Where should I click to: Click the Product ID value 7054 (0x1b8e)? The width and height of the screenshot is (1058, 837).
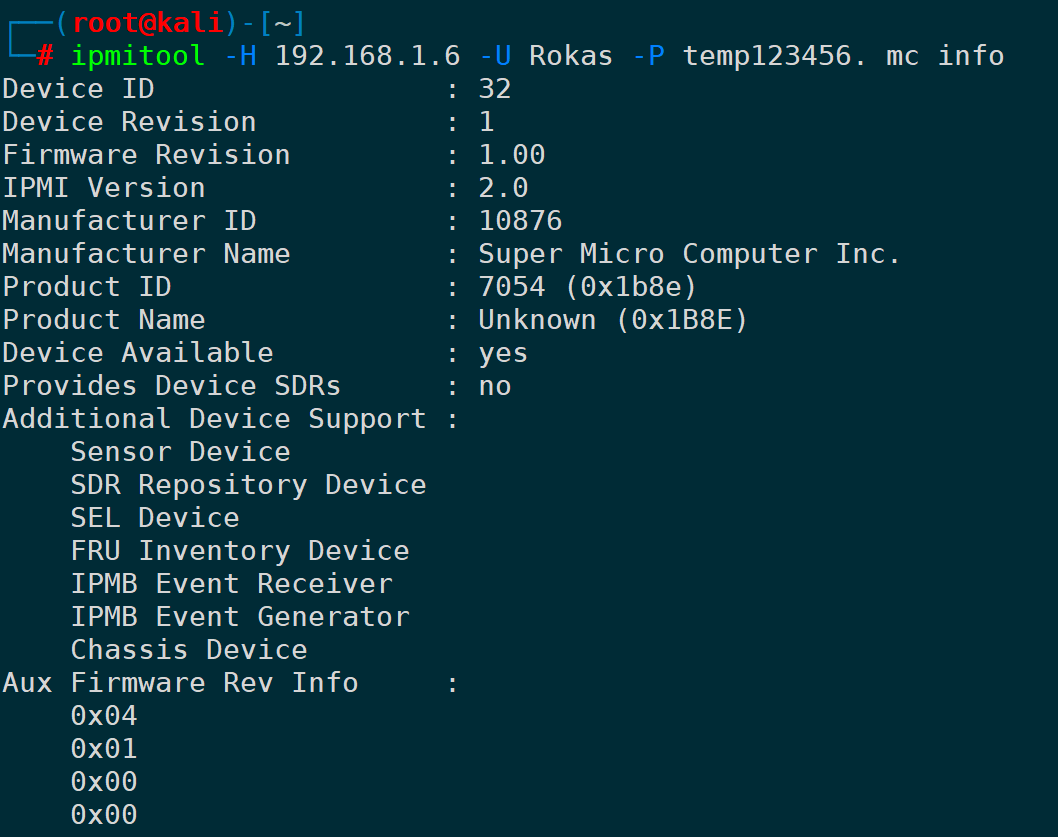(587, 287)
